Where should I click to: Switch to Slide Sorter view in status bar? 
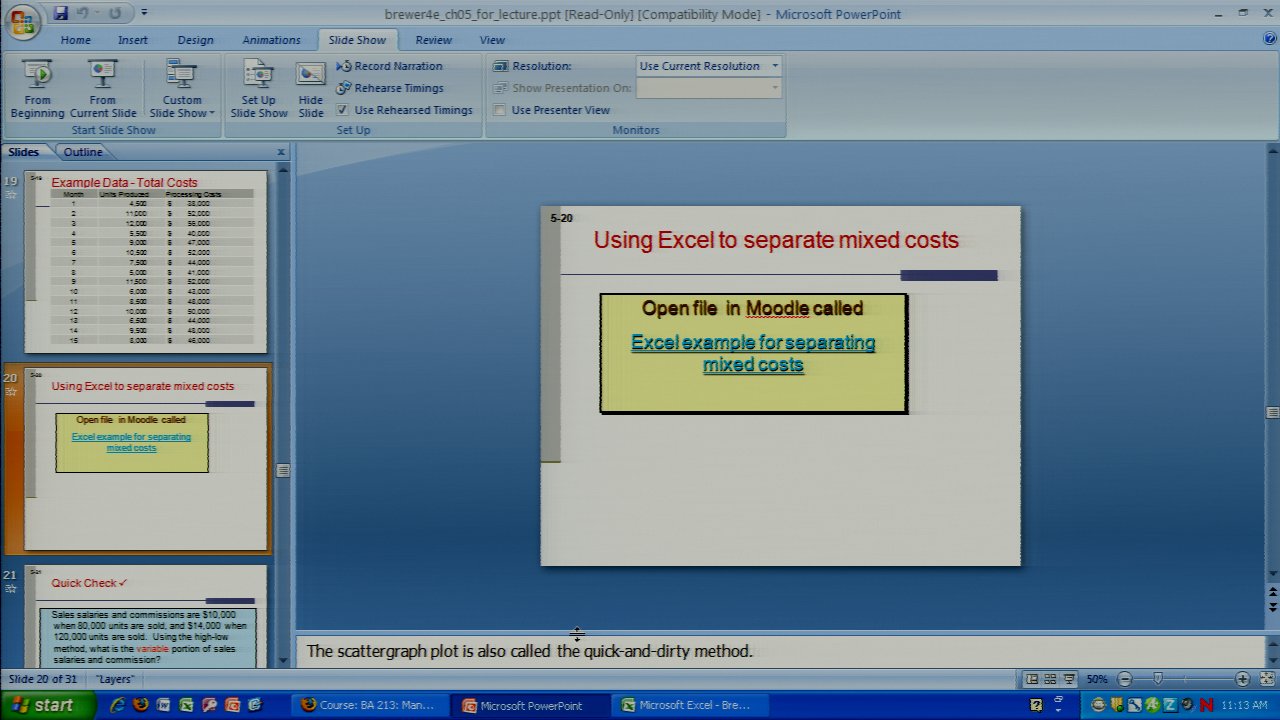(x=1051, y=679)
